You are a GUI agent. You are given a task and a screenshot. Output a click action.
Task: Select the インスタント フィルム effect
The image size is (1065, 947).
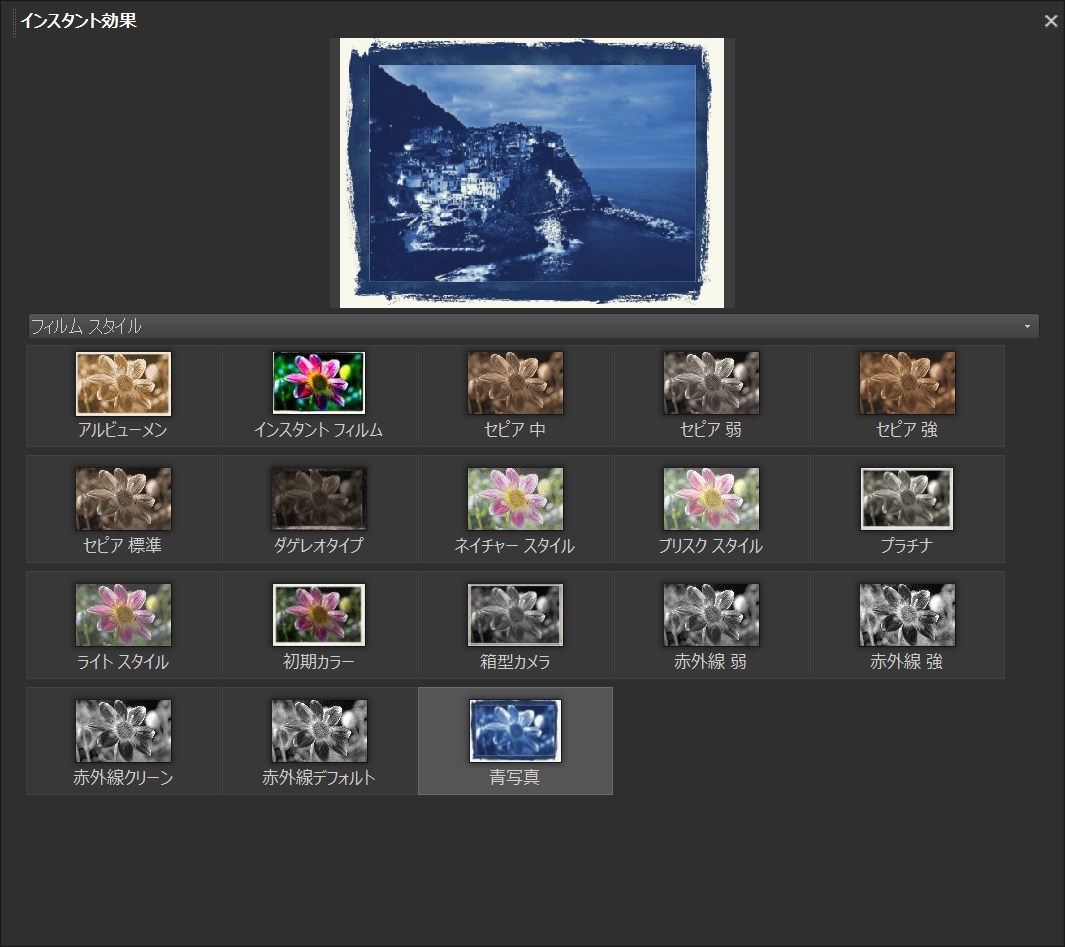[319, 395]
